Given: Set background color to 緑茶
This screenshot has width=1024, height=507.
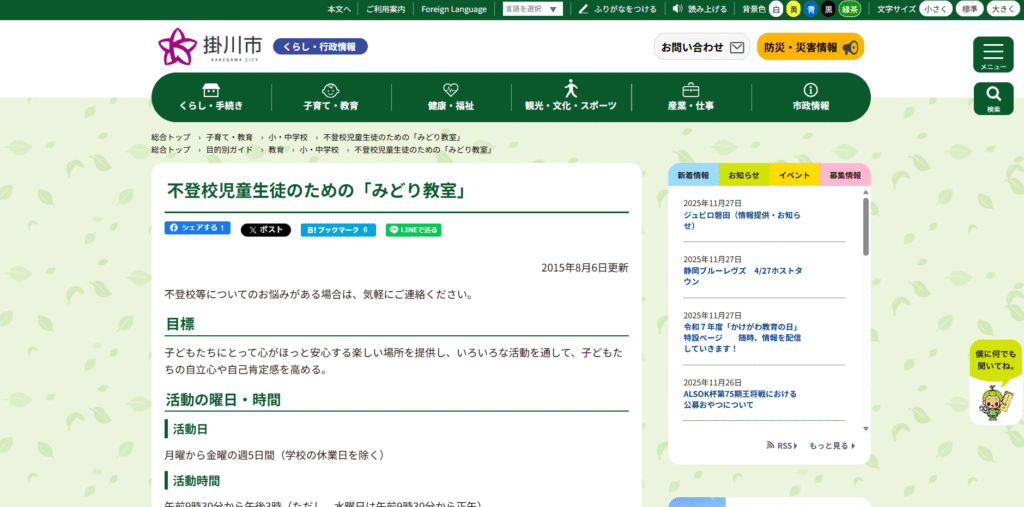Looking at the screenshot, I should (850, 9).
